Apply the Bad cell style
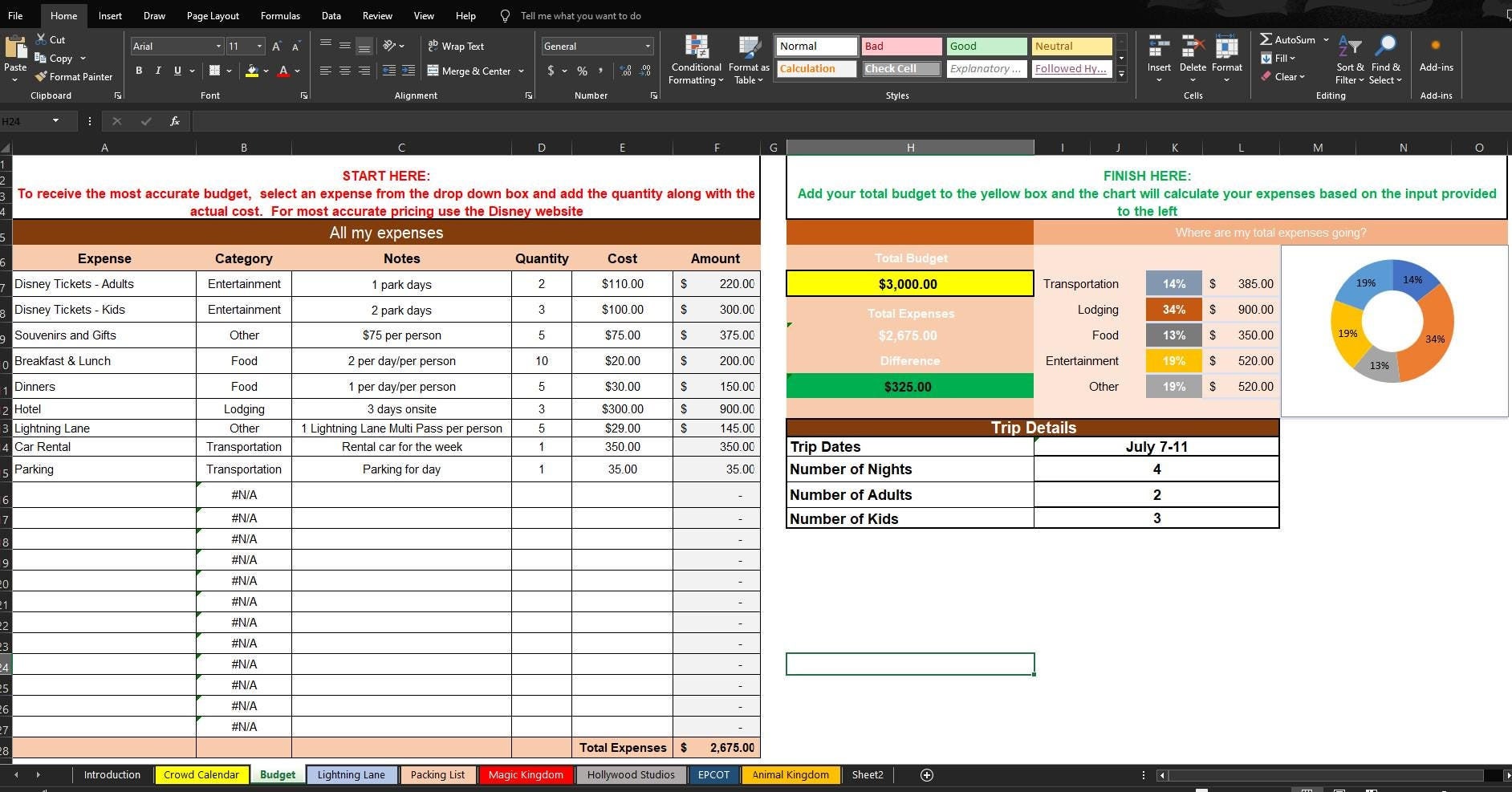This screenshot has width=1512, height=792. pos(900,46)
